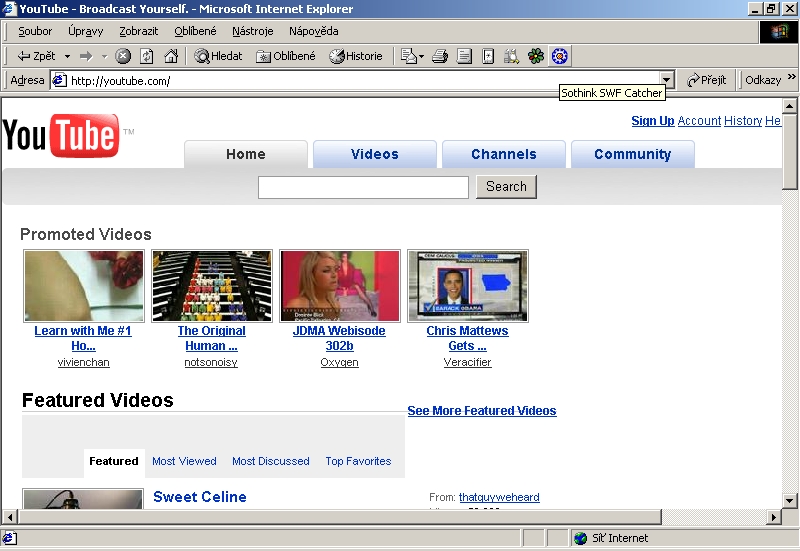Click the Veracifier user link
800x551 pixels.
pos(467,362)
